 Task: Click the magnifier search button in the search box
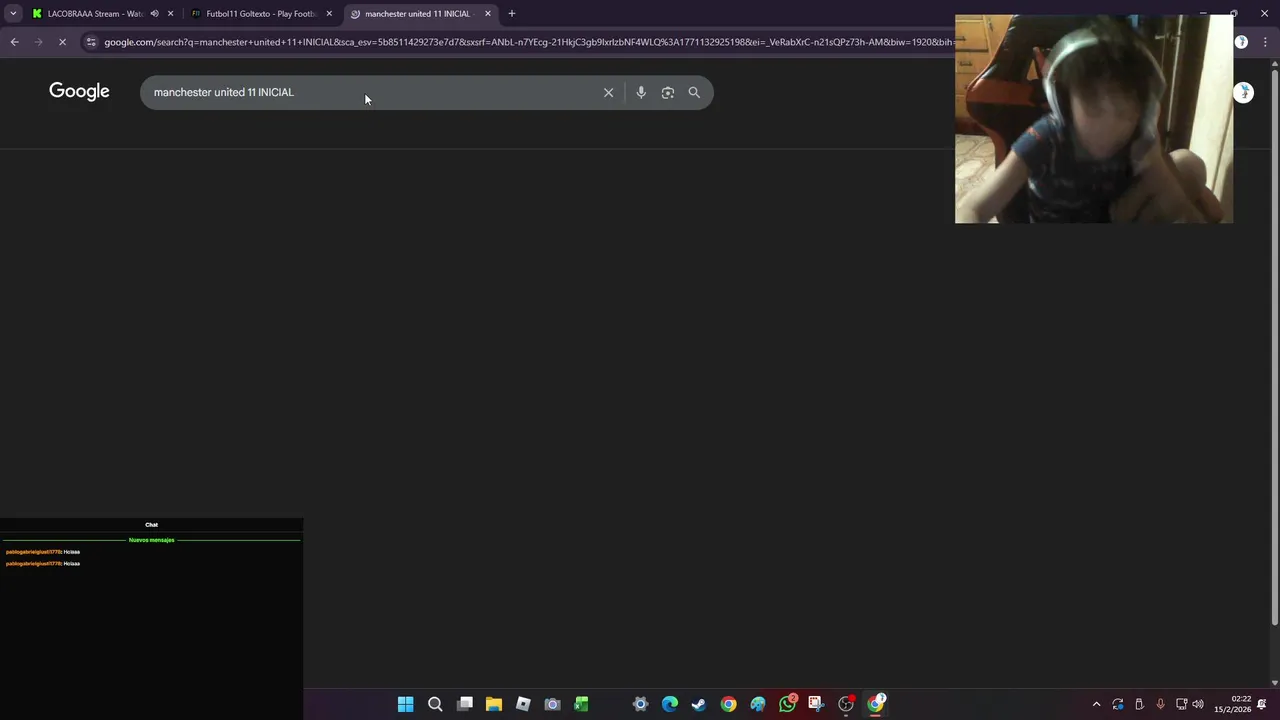(694, 92)
